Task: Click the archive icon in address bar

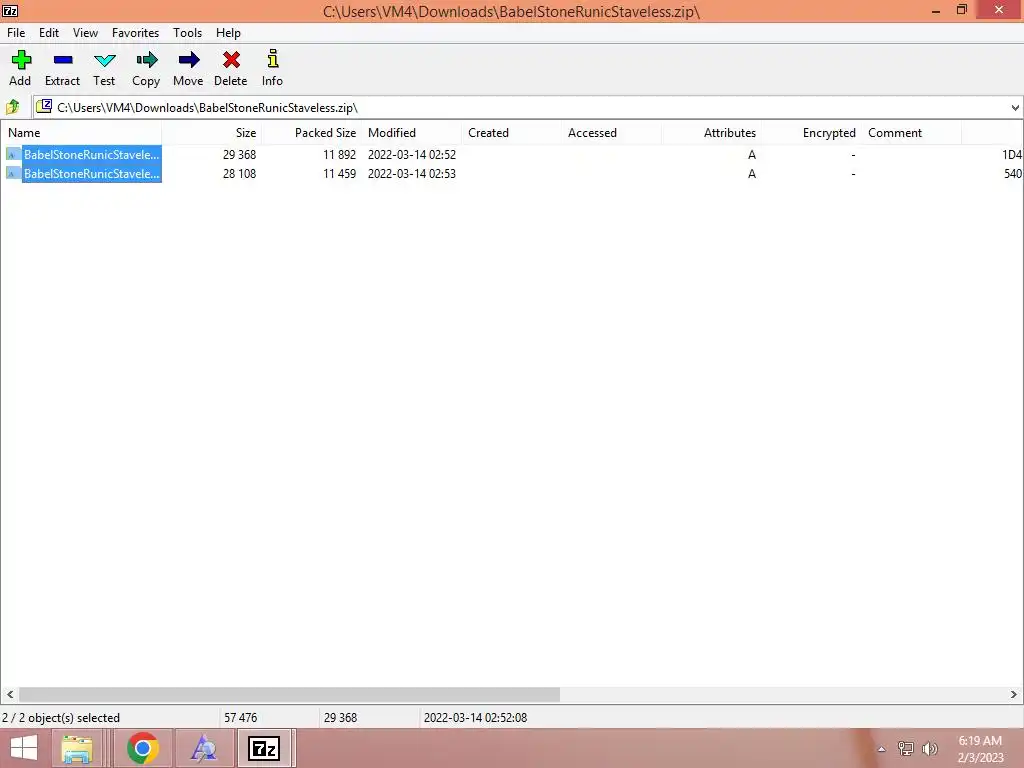Action: point(44,106)
